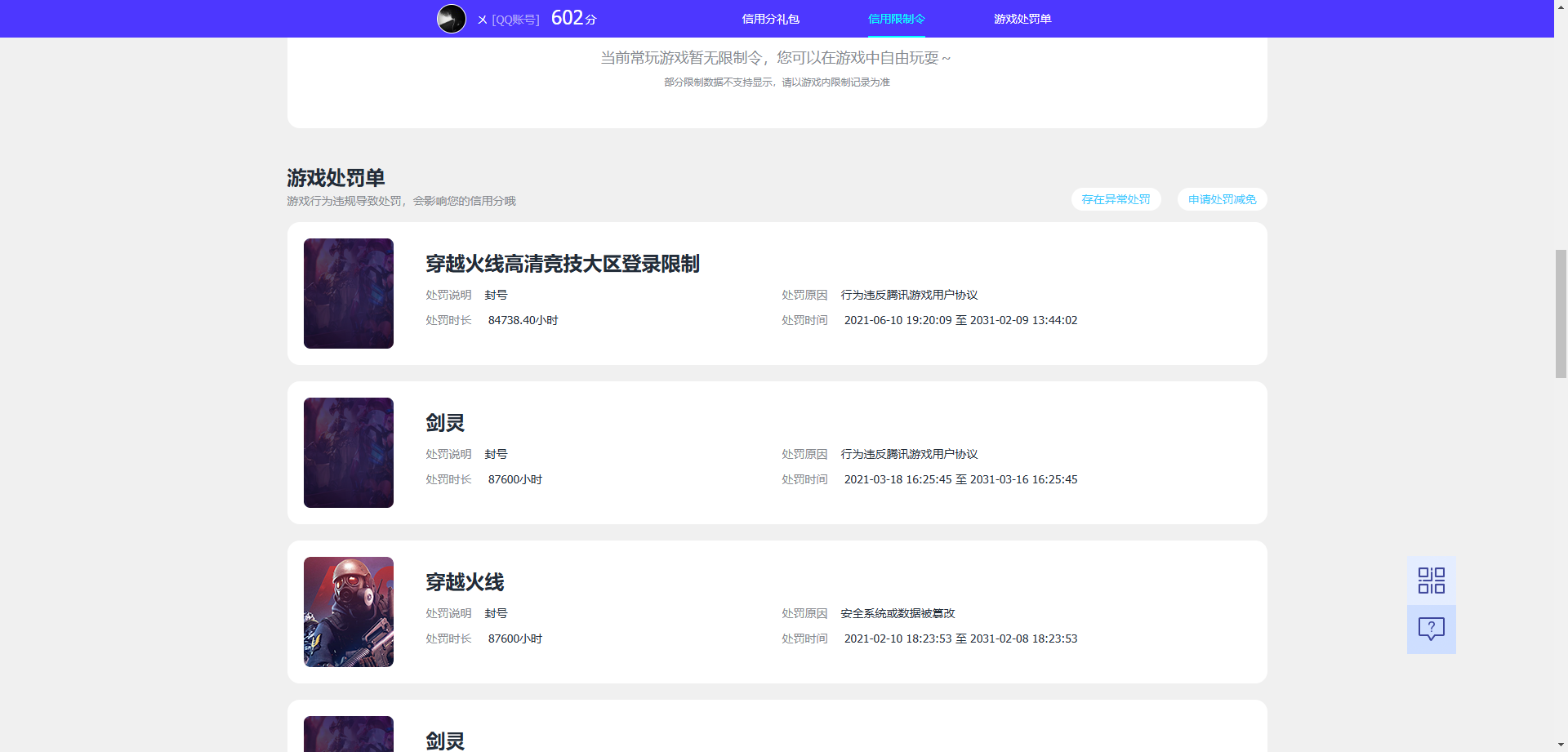Screen dimensions: 1568x752
Task: Click reason 安全系统或数据被篡改
Action: pos(898,613)
